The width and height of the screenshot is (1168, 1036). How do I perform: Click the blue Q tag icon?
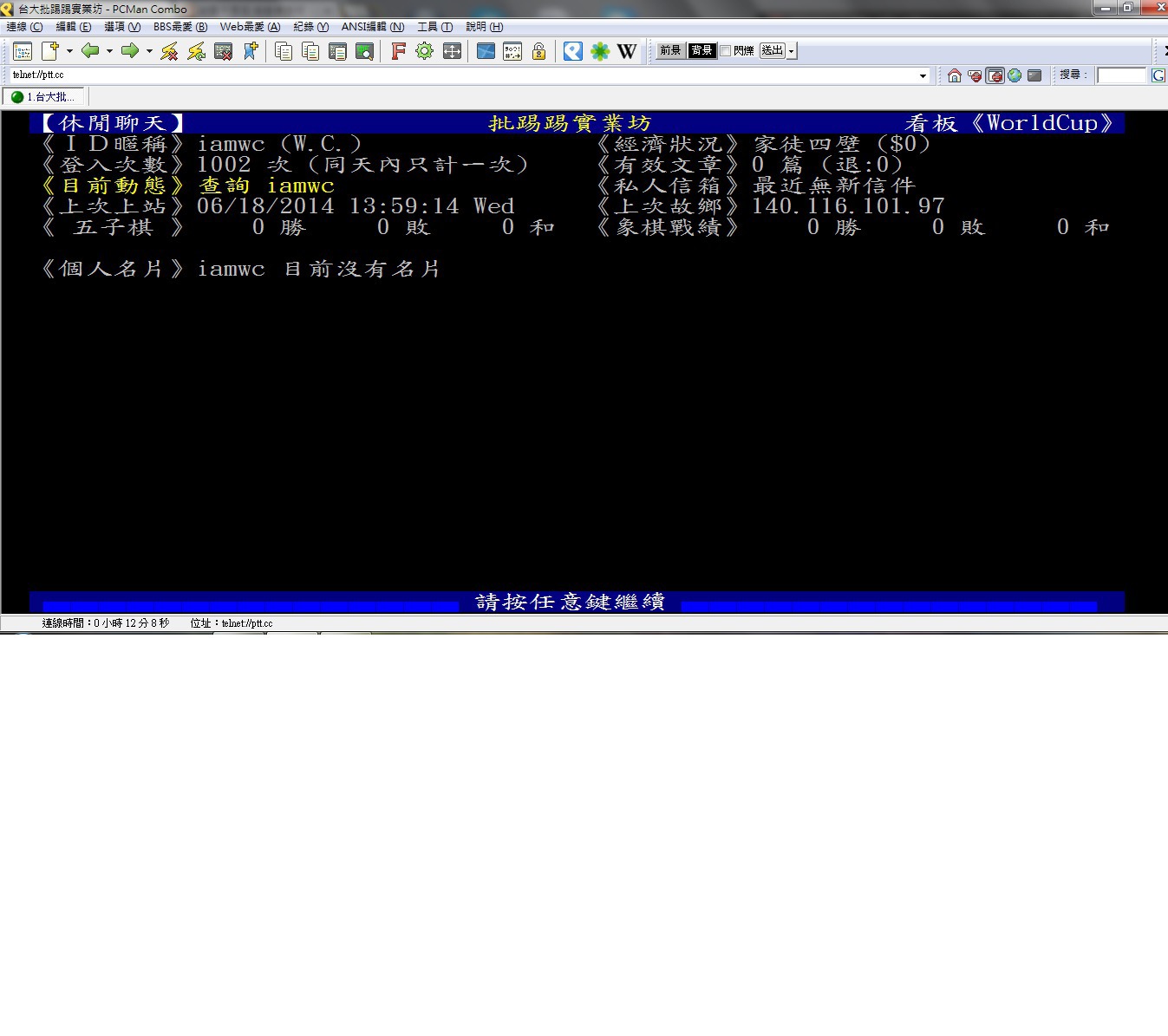click(x=572, y=51)
